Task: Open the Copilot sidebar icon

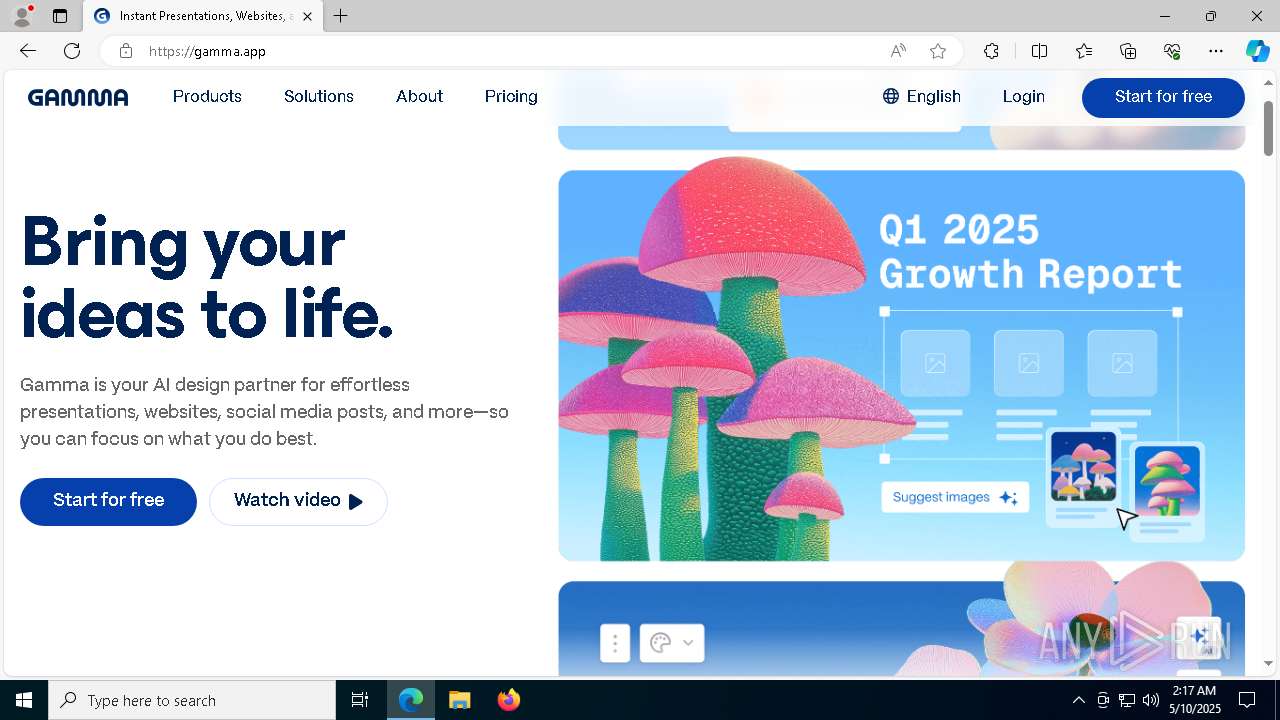Action: click(x=1258, y=51)
